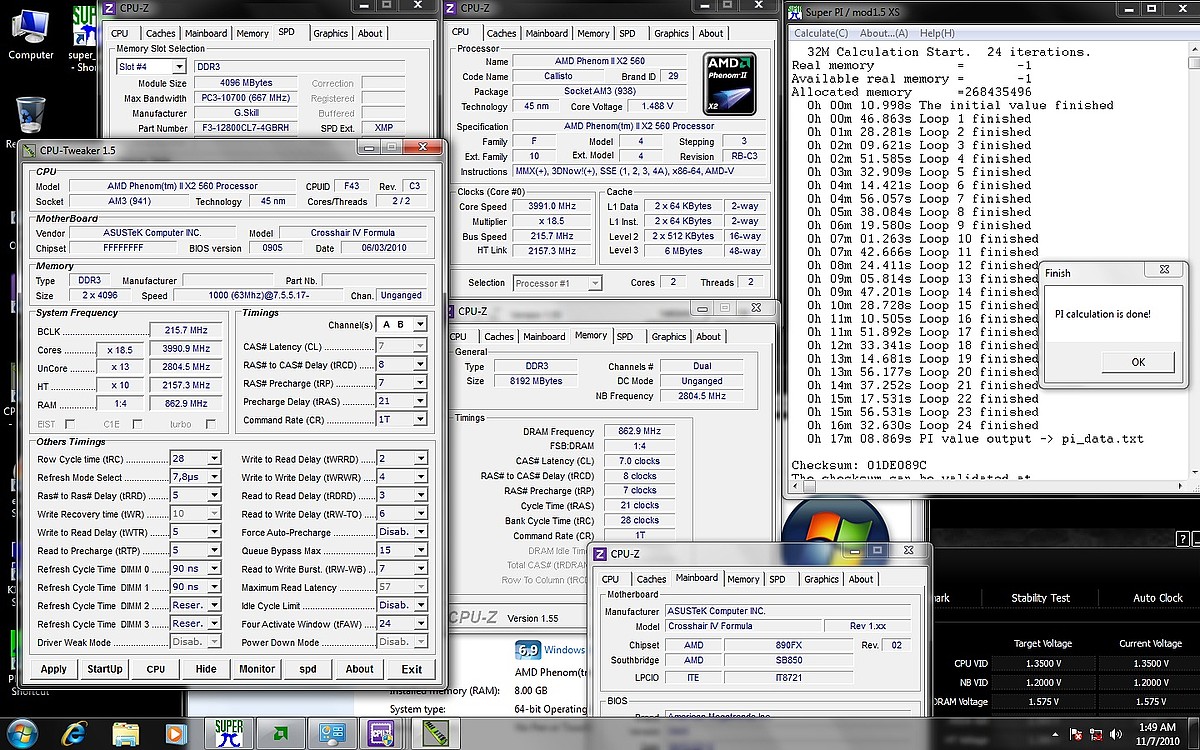Click the Core Speed 3991.0 MHz value

(x=551, y=207)
